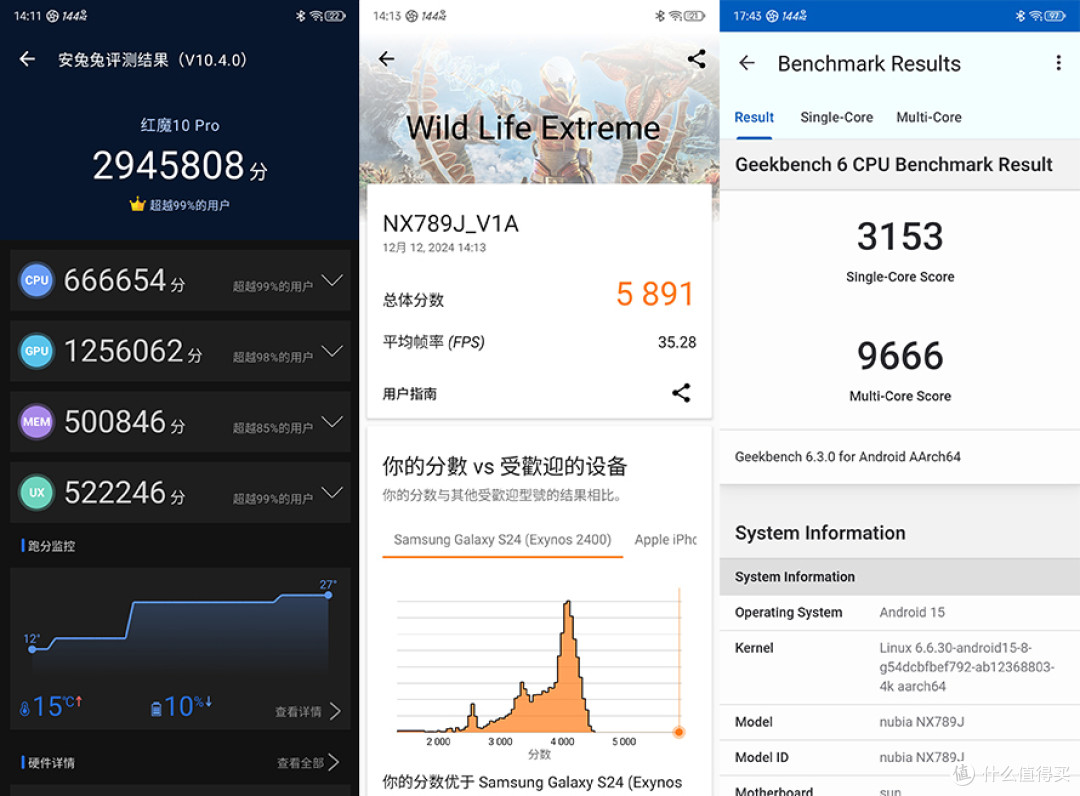Tap the Kernel version row

pos(900,667)
